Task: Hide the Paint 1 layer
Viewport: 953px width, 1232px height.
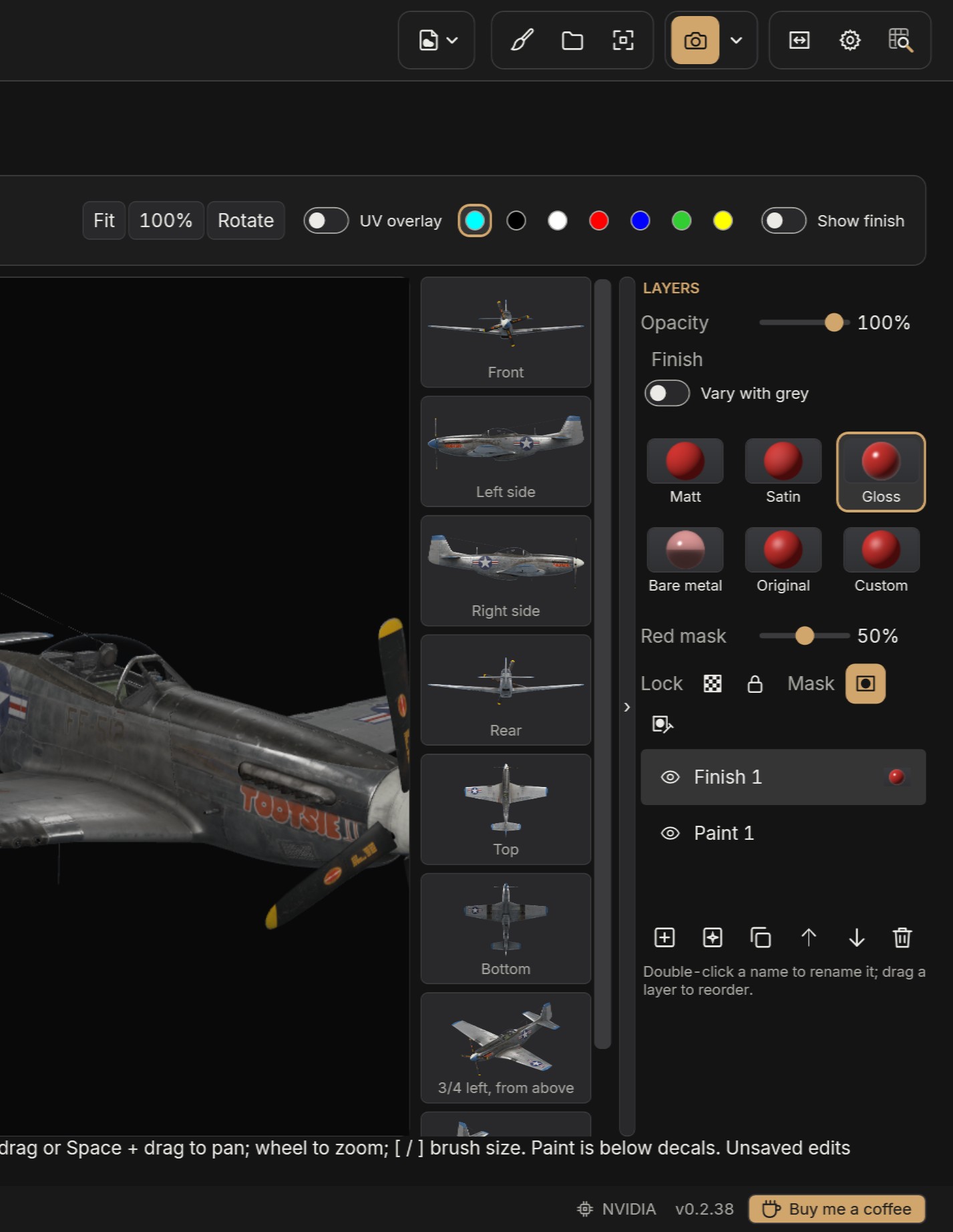Action: (x=670, y=833)
